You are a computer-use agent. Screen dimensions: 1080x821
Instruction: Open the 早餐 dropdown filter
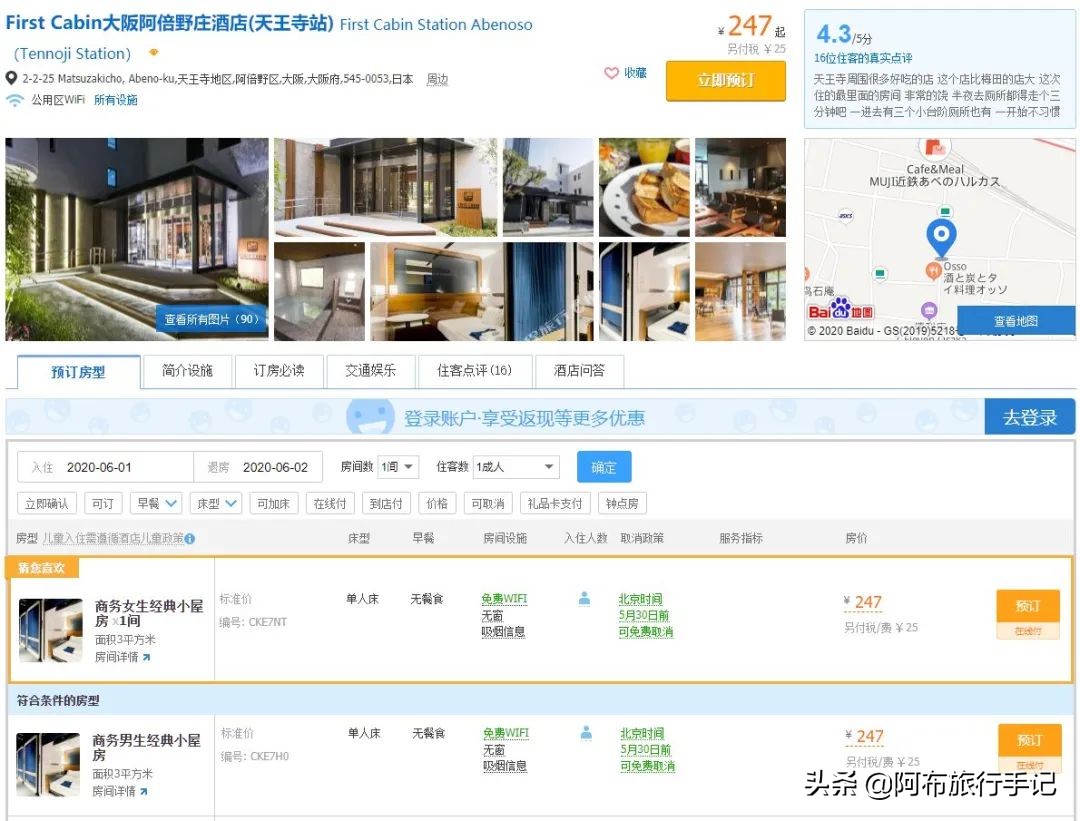156,503
